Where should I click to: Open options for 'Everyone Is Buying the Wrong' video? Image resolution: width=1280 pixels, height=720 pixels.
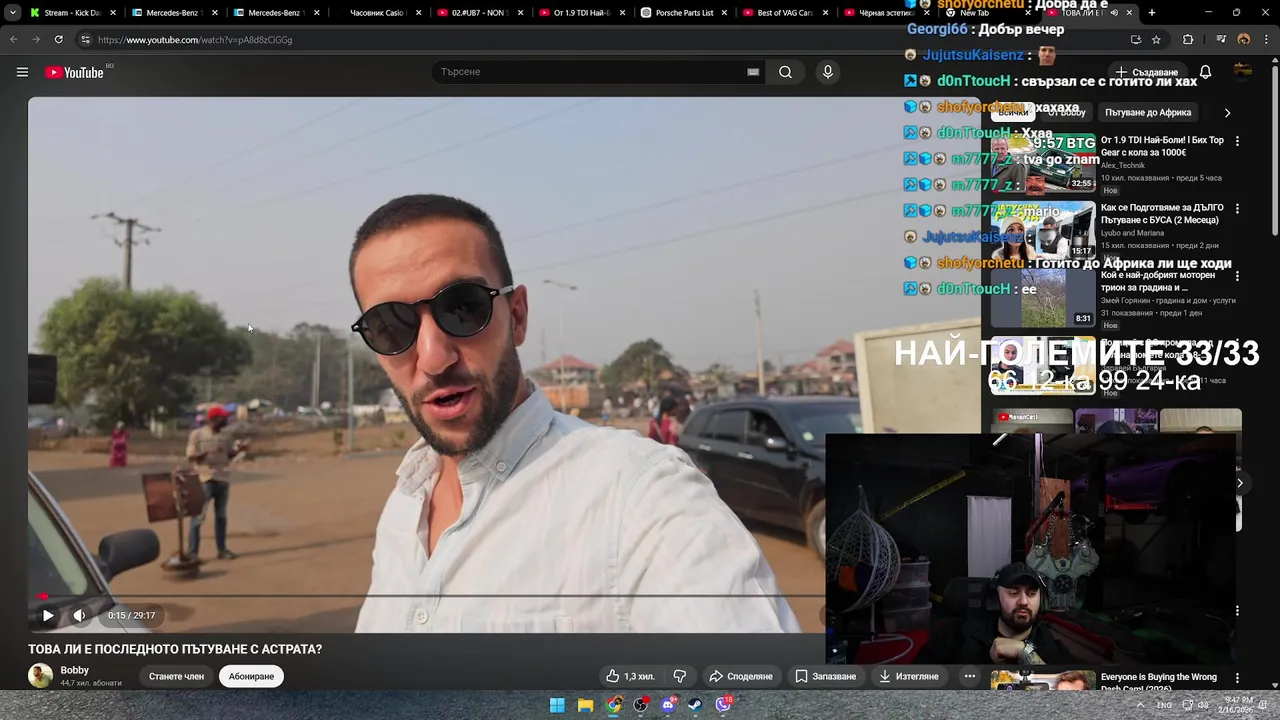(x=1237, y=678)
